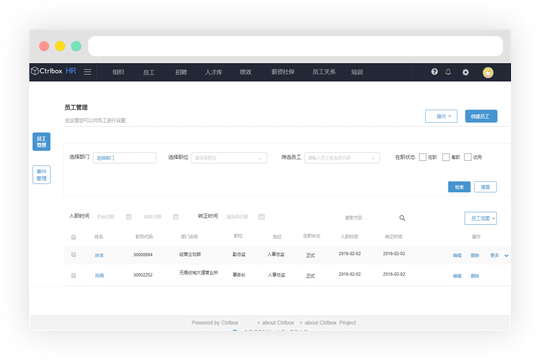Click the hamburger menu icon beside Ctrlbox HR
This screenshot has width=540, height=360.
pos(87,72)
